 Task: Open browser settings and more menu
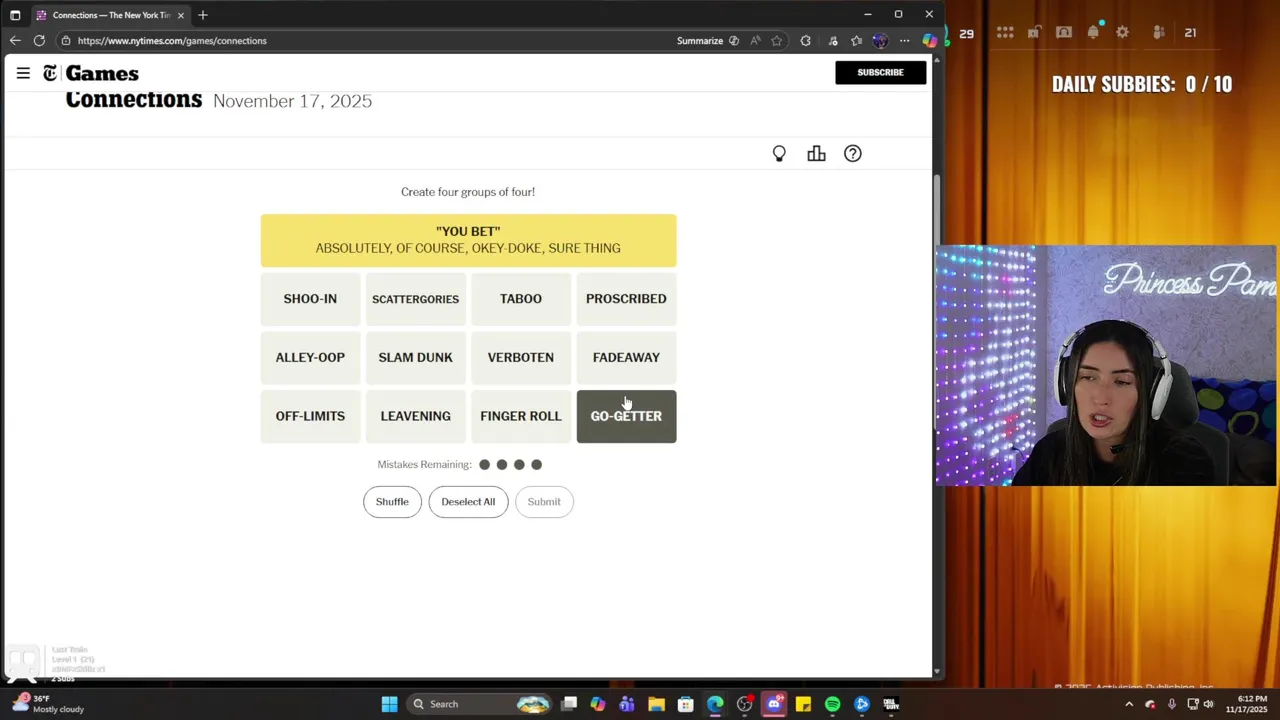pos(904,41)
